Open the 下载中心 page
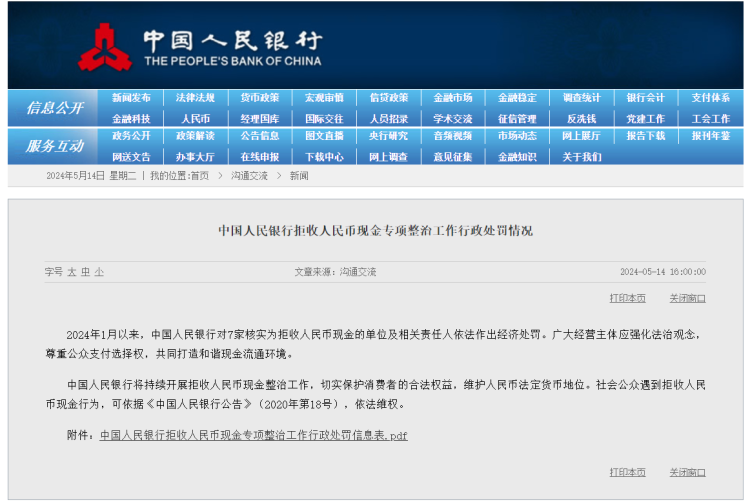 (x=324, y=156)
